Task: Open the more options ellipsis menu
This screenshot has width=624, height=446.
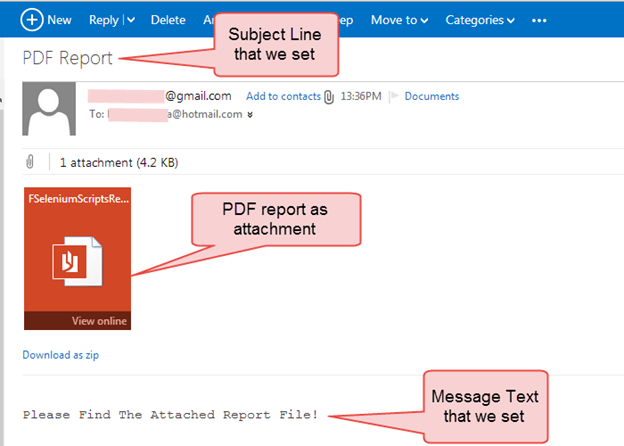Action: pyautogui.click(x=540, y=20)
